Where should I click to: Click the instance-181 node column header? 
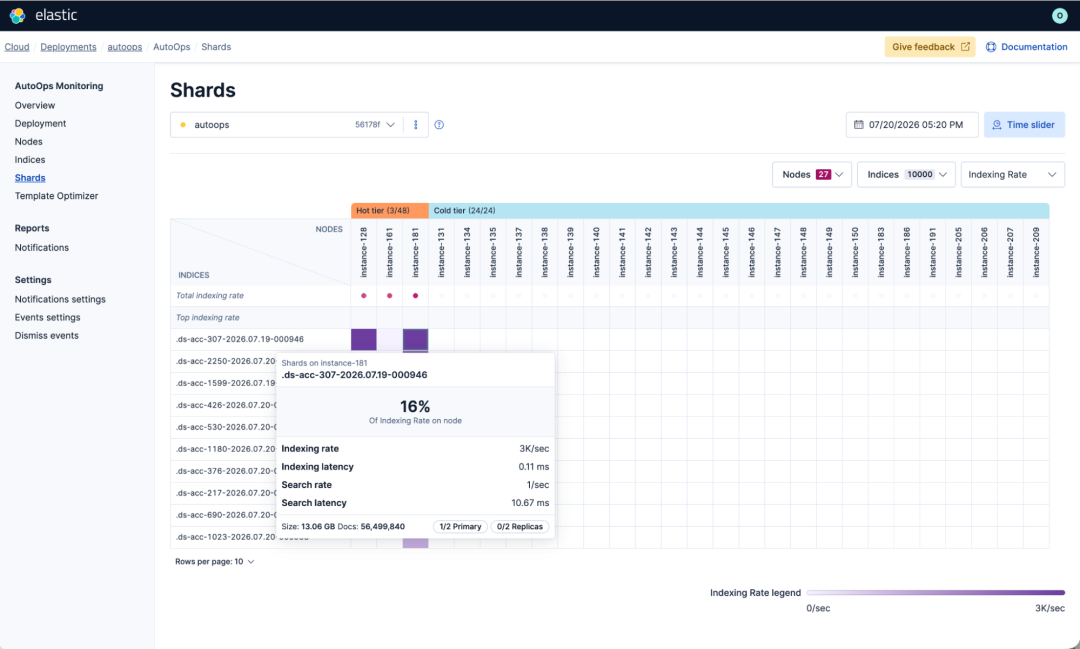[415, 252]
